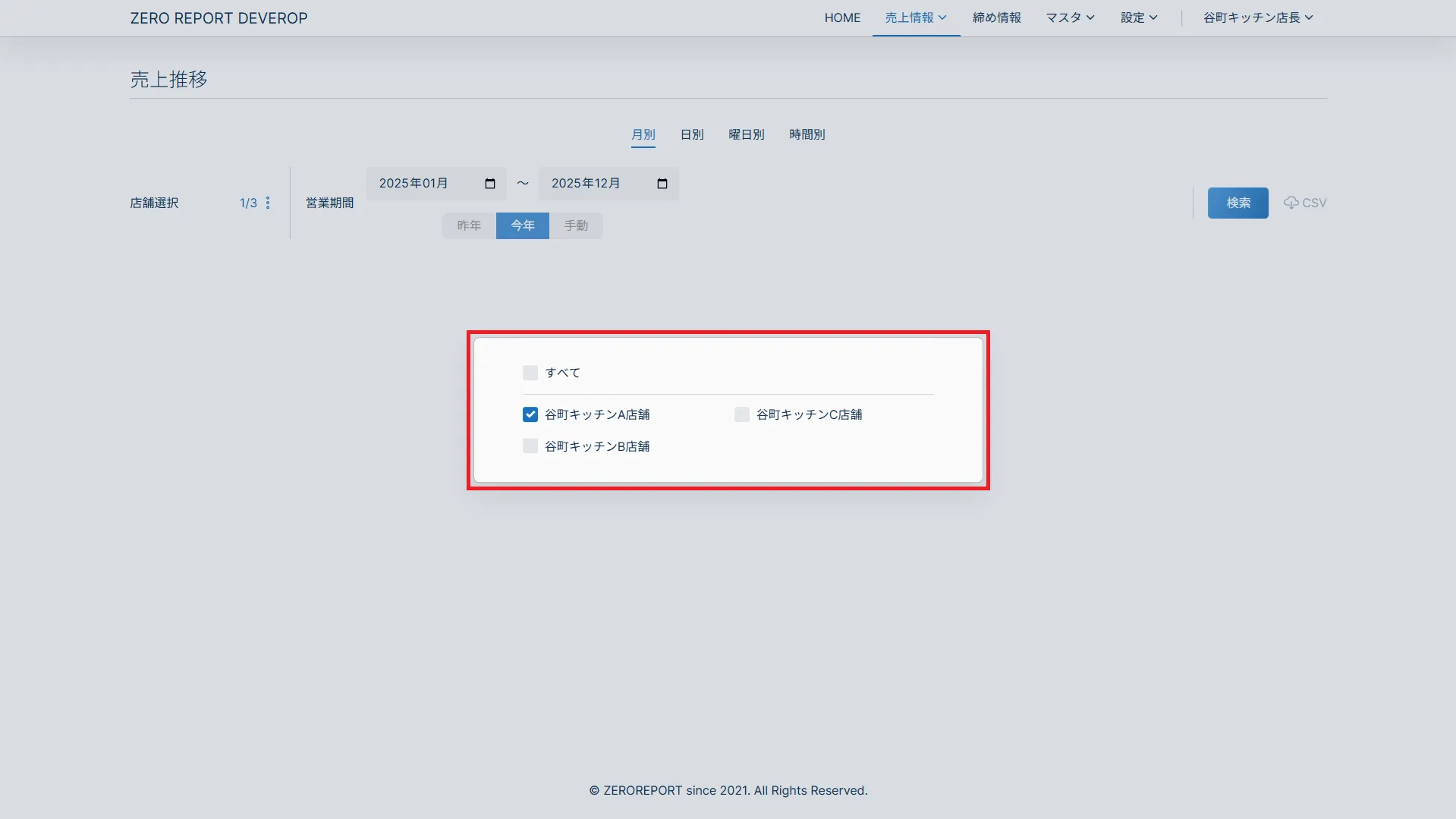Open the 谷町キッチン店長 user menu
Screen dimensions: 1456x819
(1257, 17)
